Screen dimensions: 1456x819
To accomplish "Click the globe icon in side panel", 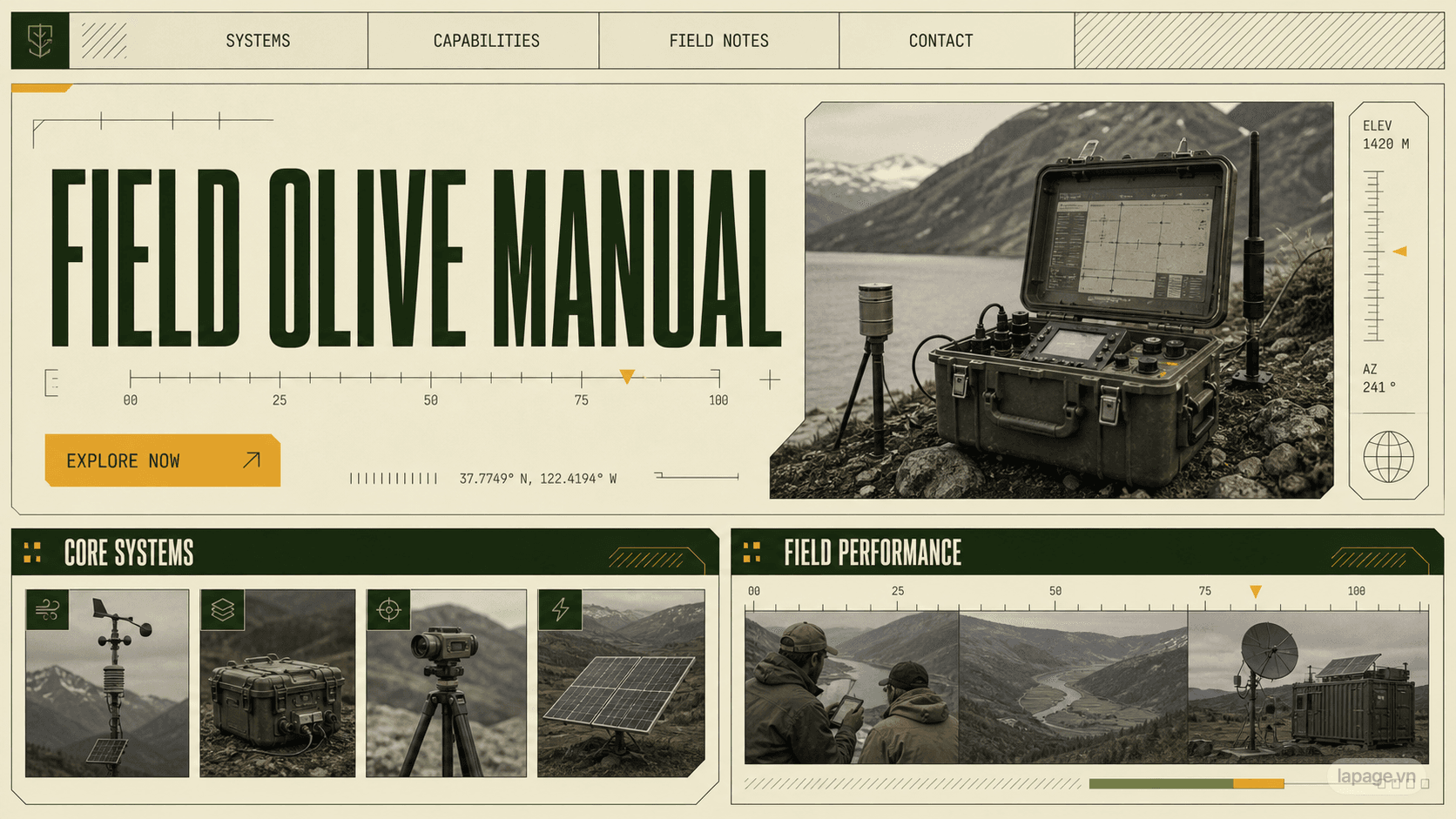I will 1388,457.
